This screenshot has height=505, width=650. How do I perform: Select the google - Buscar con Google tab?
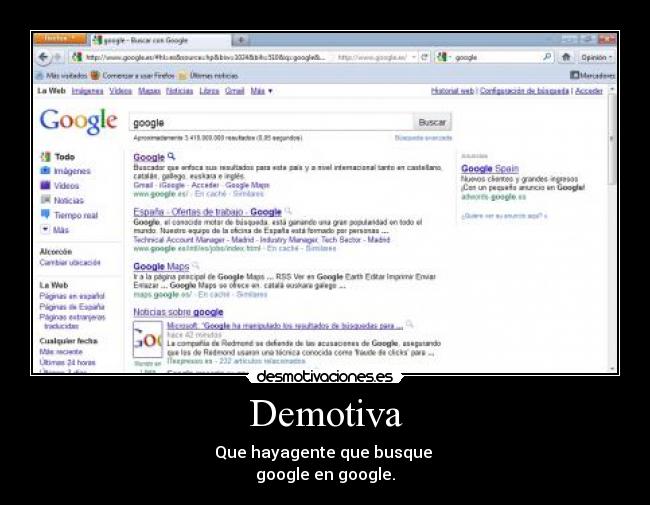160,40
